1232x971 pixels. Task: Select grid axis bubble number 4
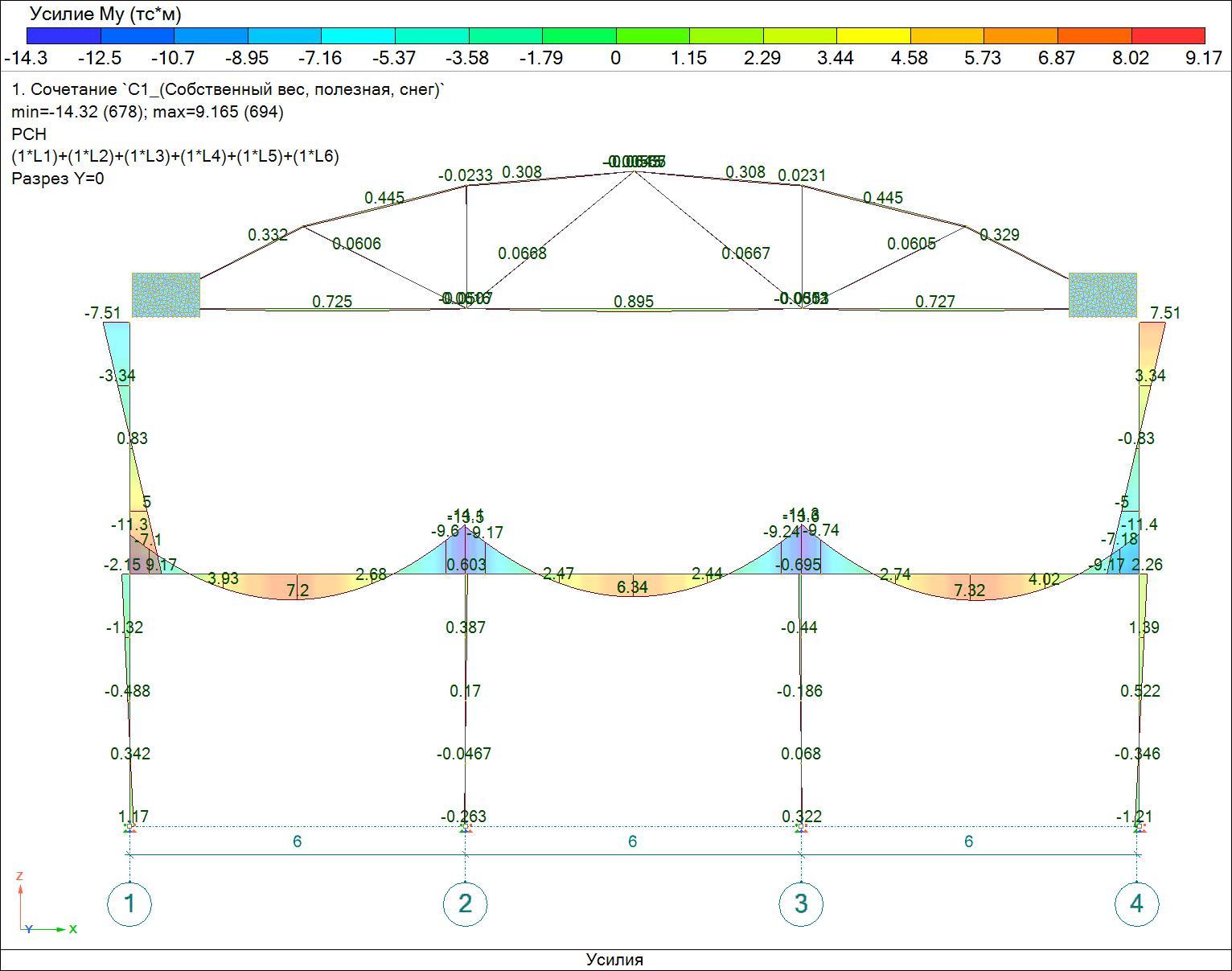click(1136, 903)
